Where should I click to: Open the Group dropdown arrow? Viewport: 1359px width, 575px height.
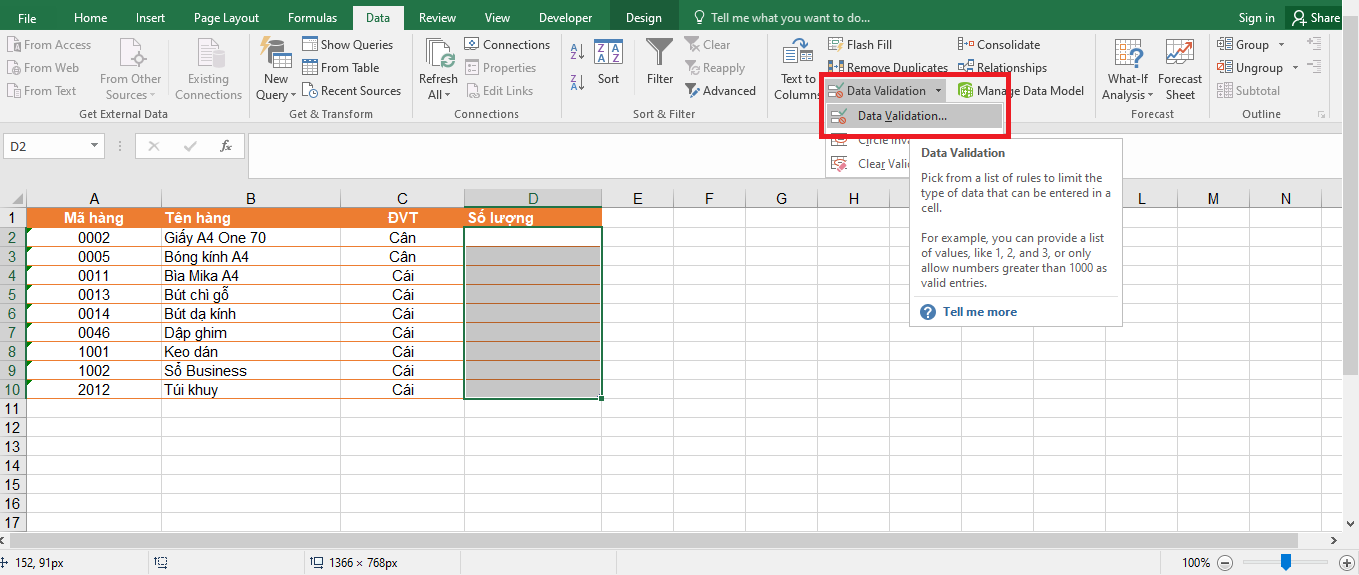pyautogui.click(x=1281, y=45)
